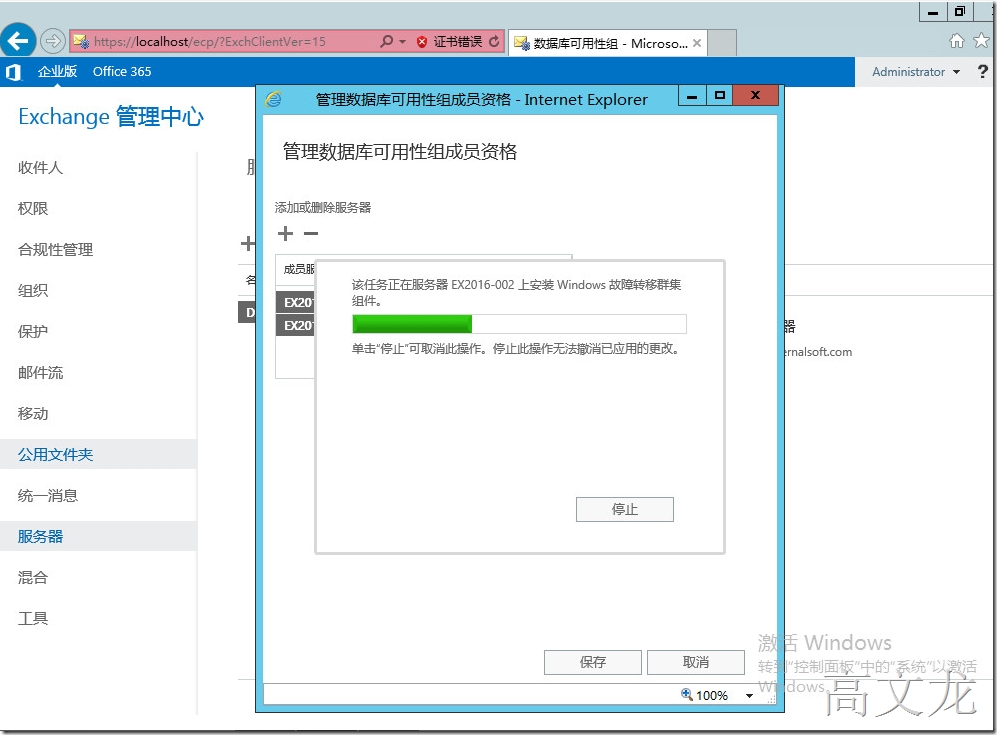Switch to the Office 365 tab
This screenshot has width=997, height=735.
[122, 71]
